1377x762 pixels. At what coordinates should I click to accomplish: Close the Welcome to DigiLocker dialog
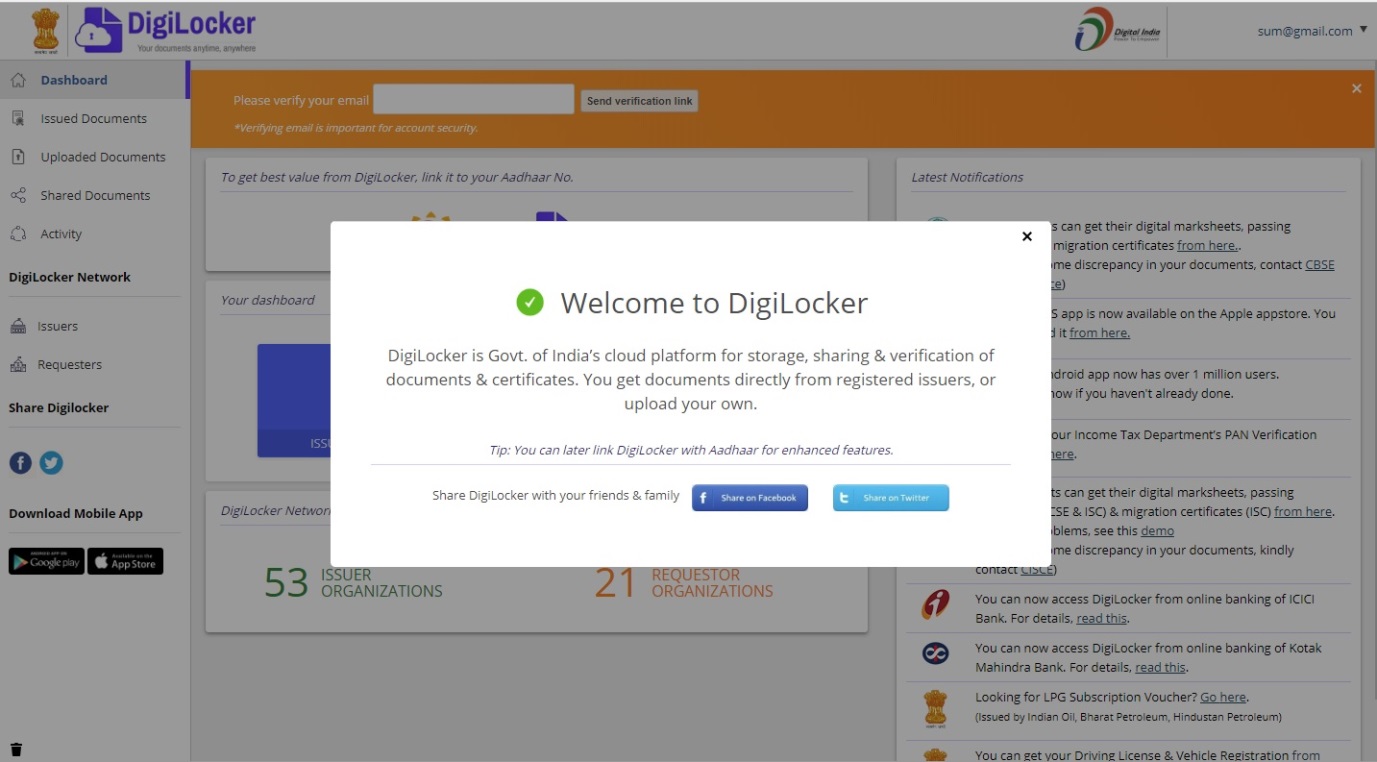point(1026,237)
